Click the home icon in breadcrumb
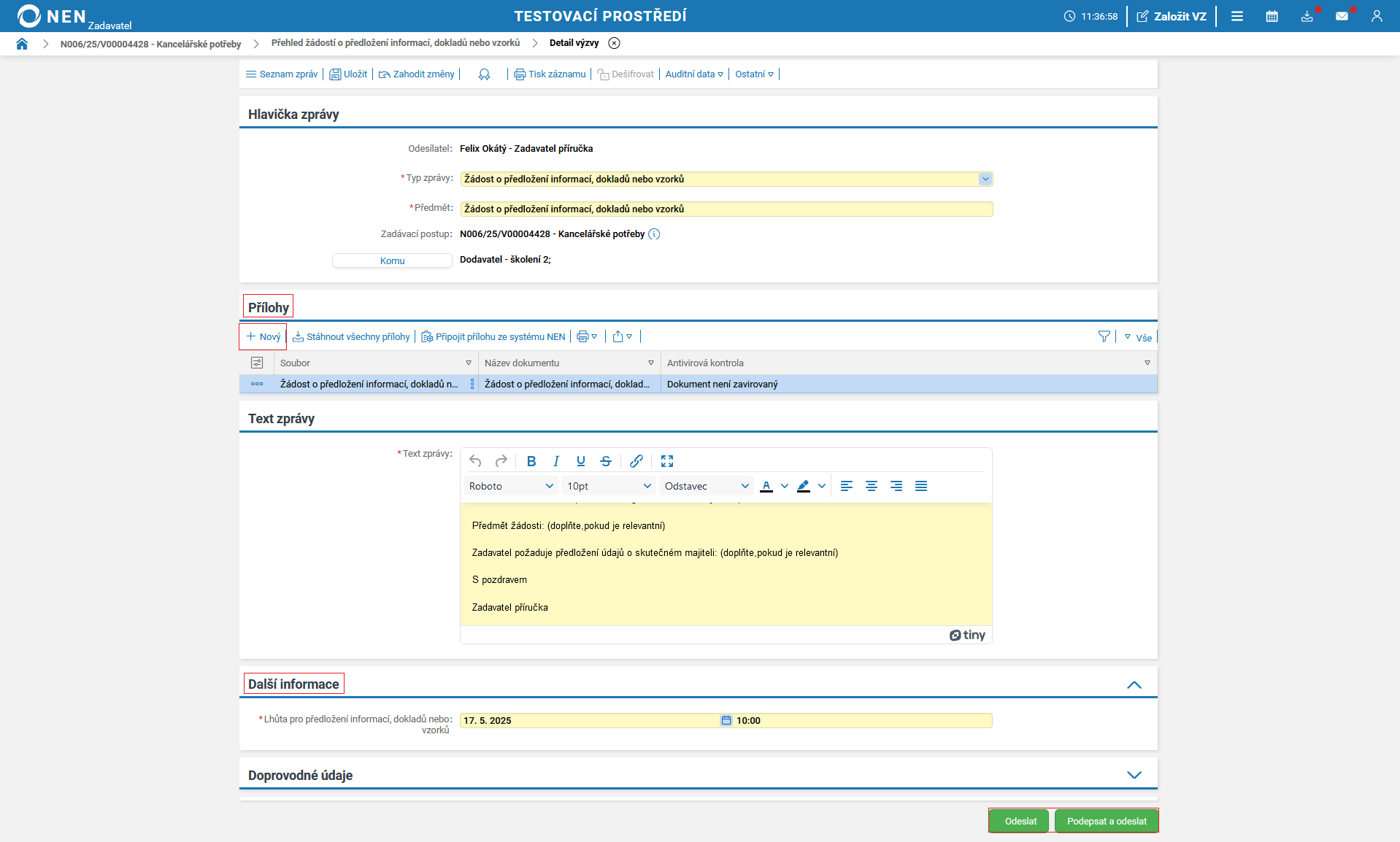 pyautogui.click(x=22, y=44)
